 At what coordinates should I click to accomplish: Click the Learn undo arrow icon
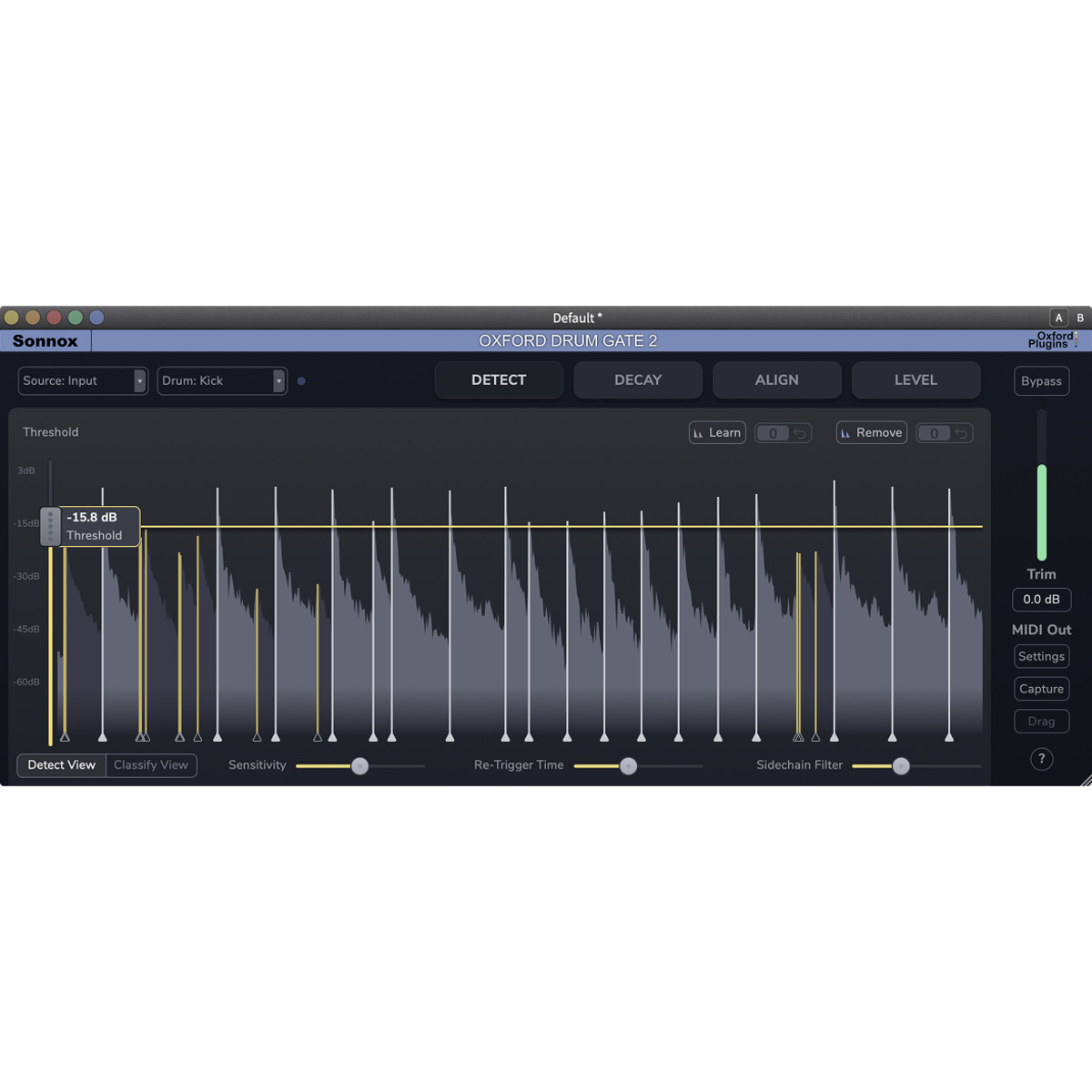click(x=800, y=433)
